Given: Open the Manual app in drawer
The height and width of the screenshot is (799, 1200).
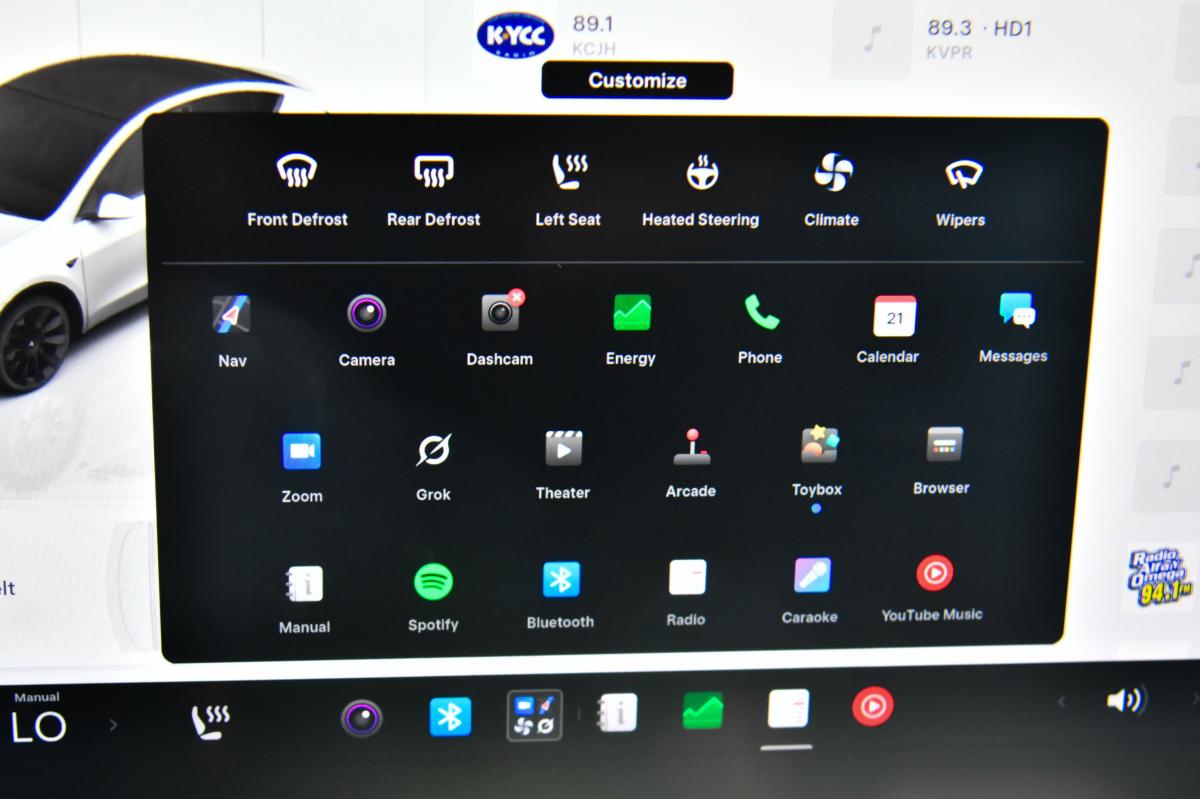Looking at the screenshot, I should 304,600.
